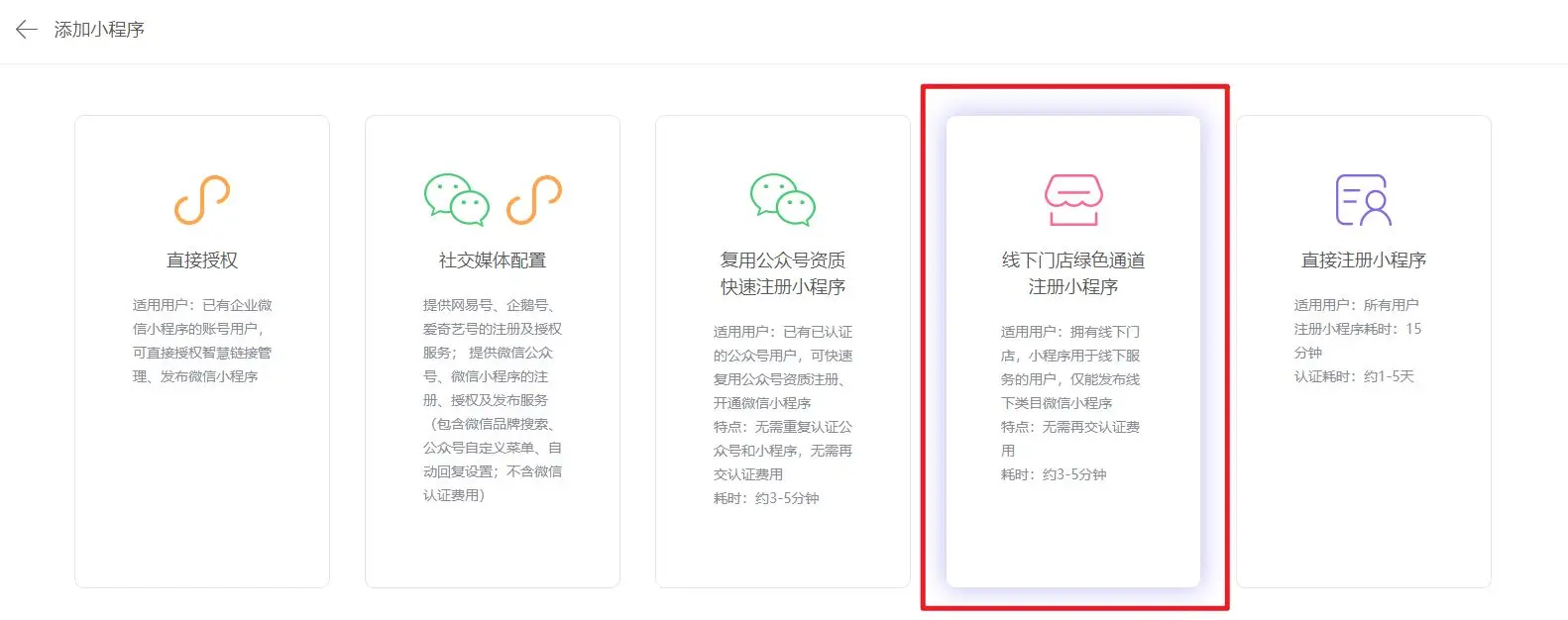Click the WeChat icon above 复用公众号资质
Viewport: 1568px width, 620px height.
(x=783, y=200)
